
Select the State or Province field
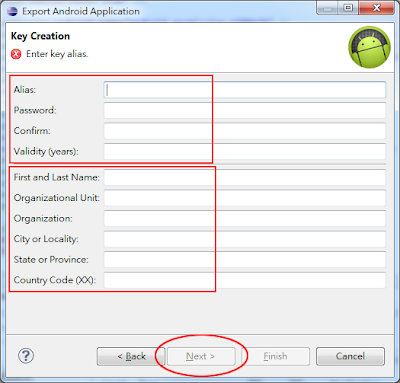(245, 260)
